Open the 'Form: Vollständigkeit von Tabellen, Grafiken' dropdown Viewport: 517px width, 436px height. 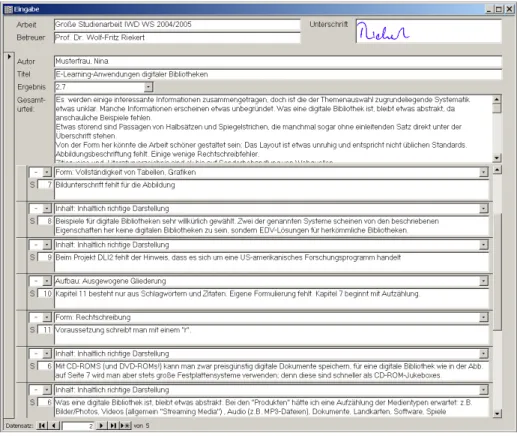point(483,172)
